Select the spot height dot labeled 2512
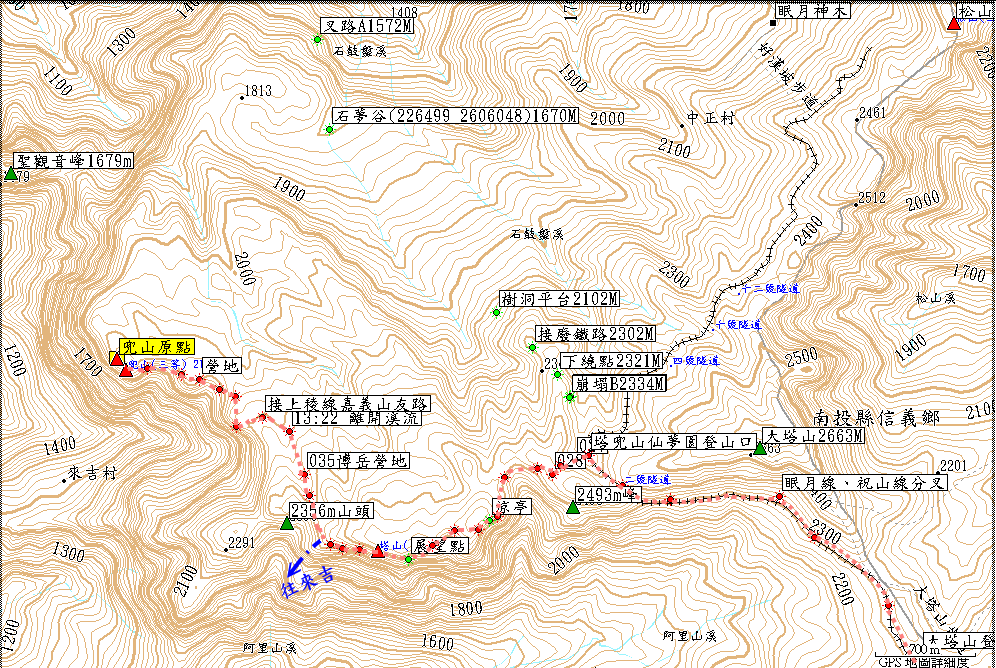 (x=856, y=204)
